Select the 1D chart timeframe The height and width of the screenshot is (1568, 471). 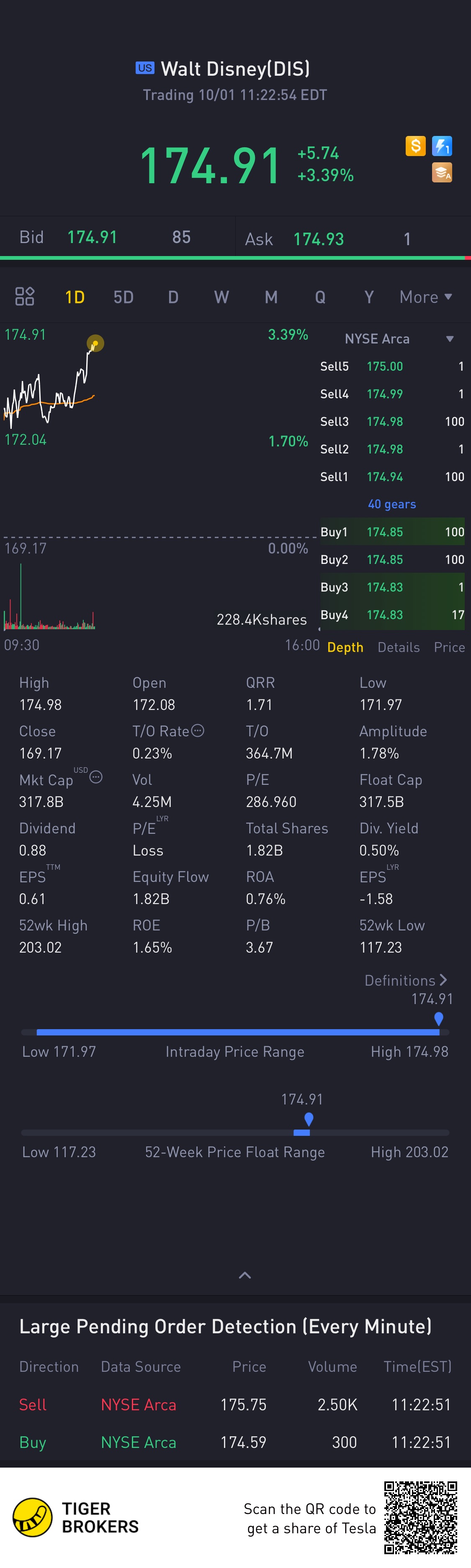point(75,297)
